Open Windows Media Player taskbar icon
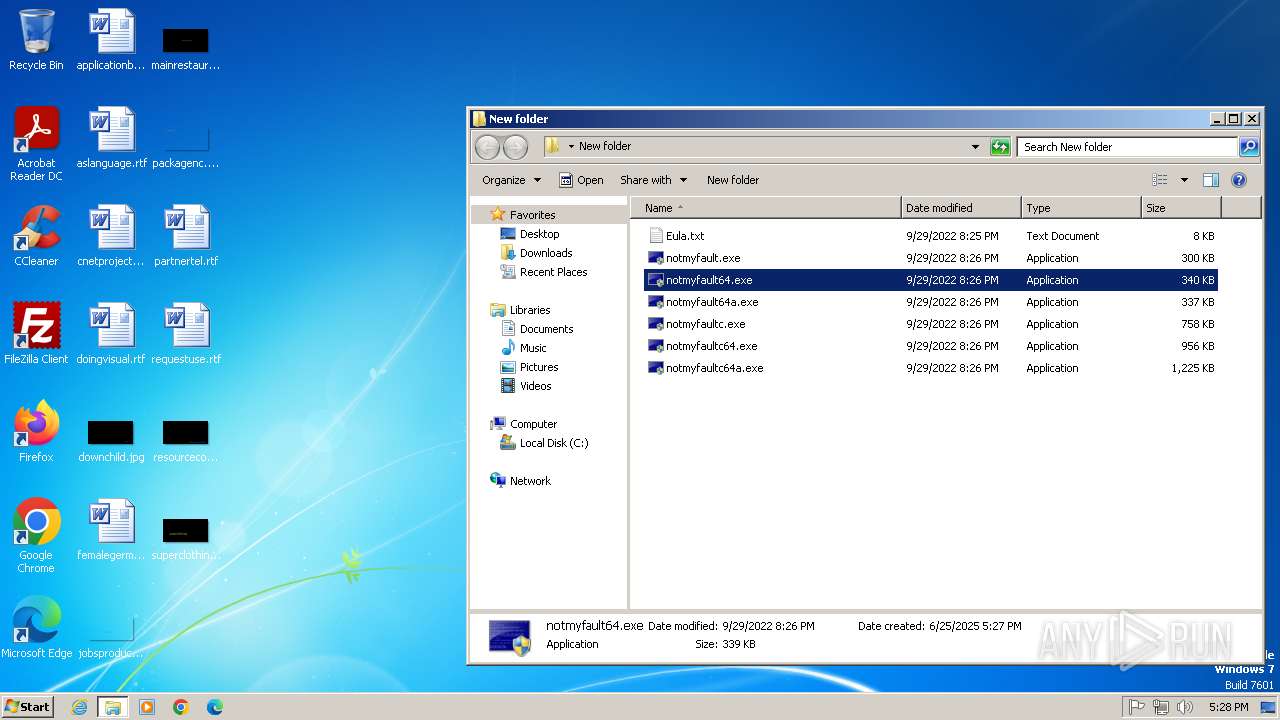 pos(147,707)
